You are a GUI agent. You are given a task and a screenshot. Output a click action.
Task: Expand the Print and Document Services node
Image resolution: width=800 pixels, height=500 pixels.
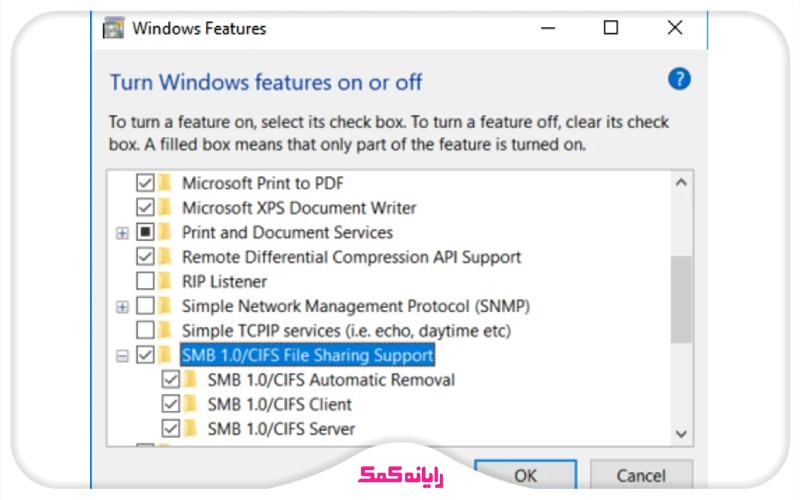point(122,233)
